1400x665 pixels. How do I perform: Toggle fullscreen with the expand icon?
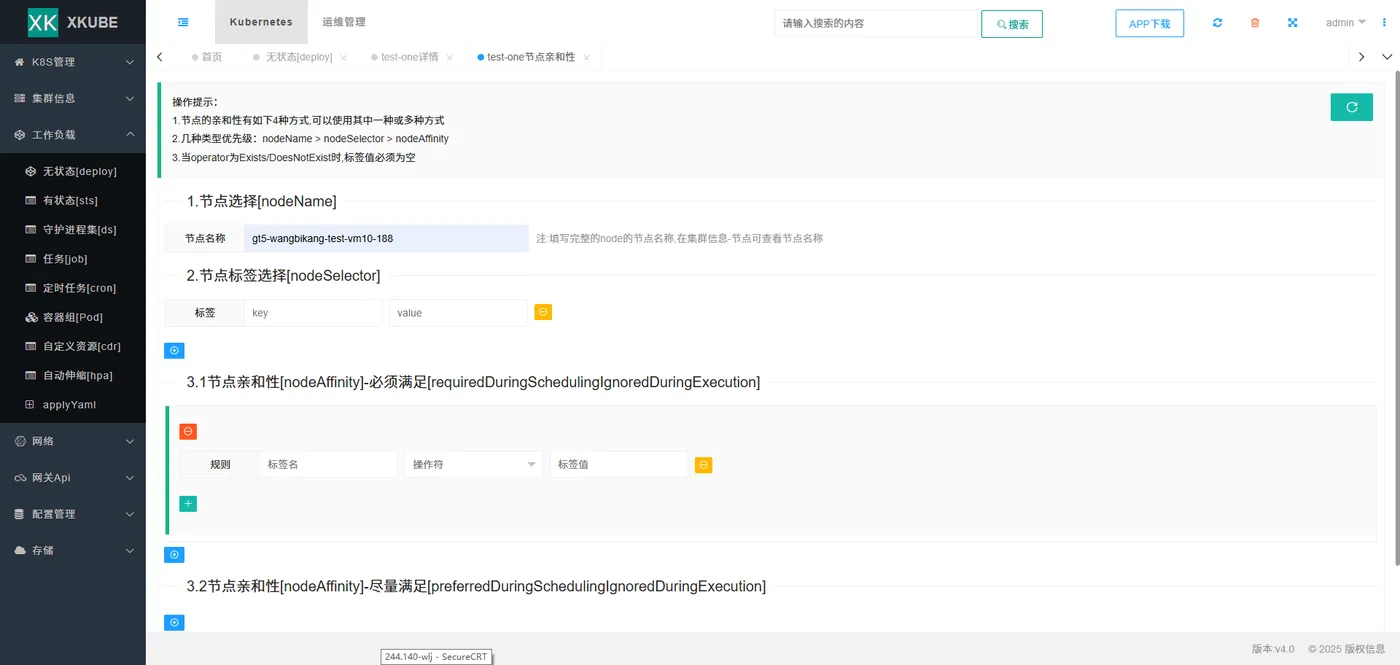(1292, 23)
